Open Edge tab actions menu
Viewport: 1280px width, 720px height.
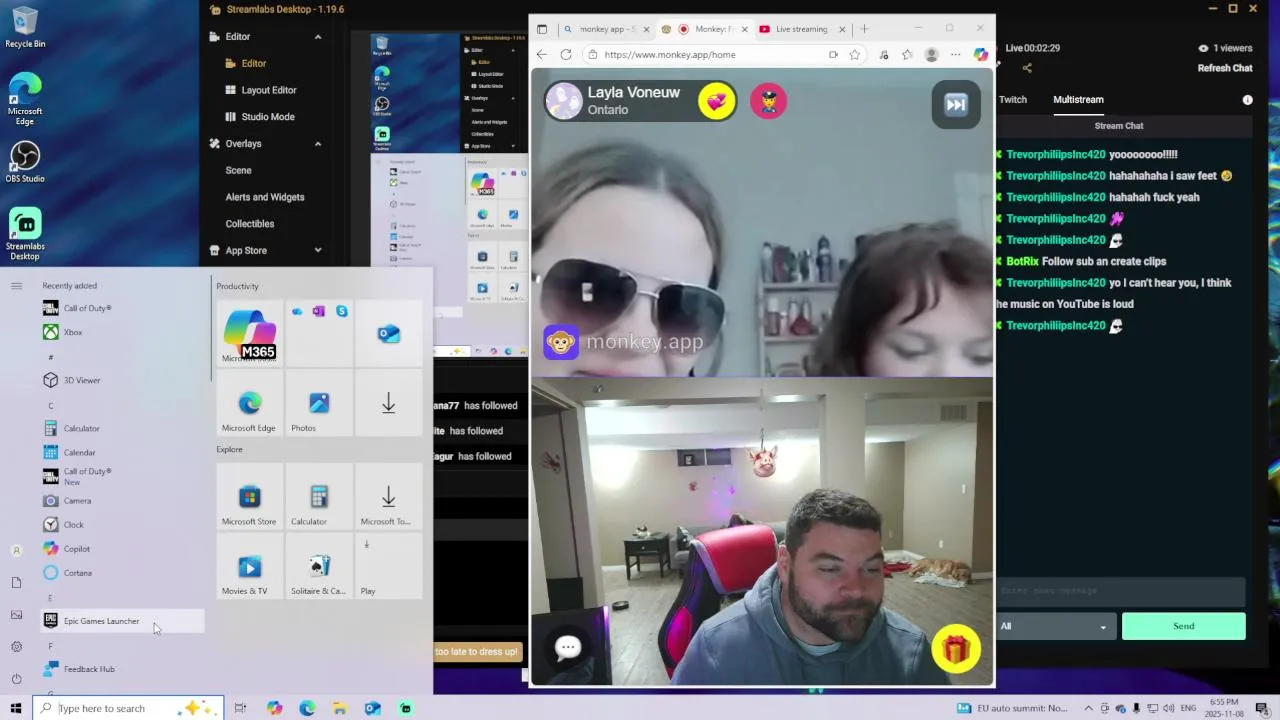point(542,29)
